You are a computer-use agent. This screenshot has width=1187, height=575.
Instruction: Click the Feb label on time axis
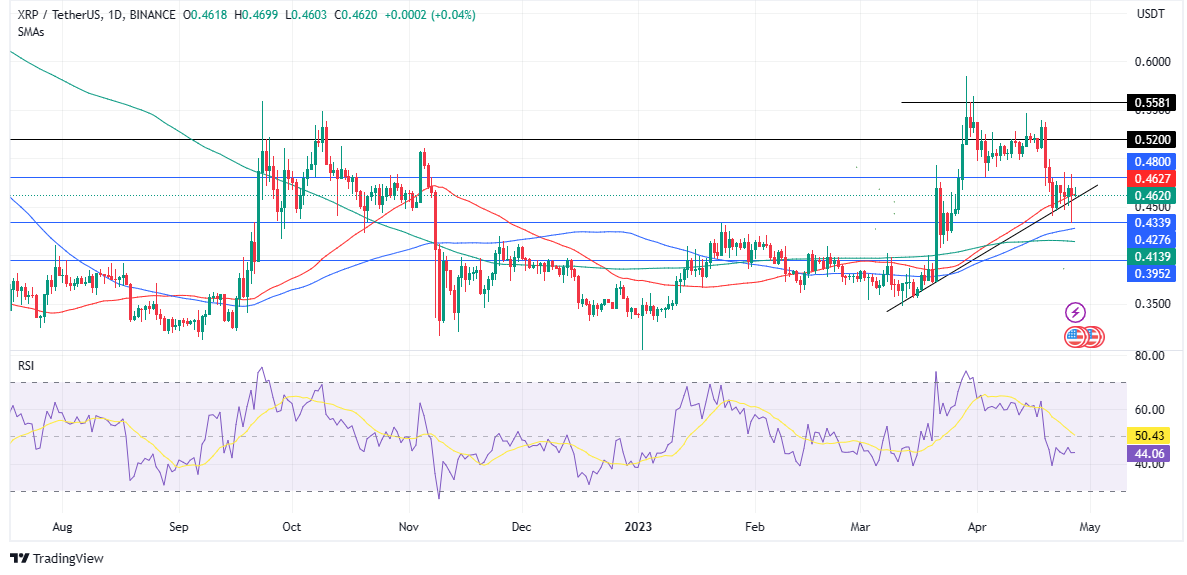[755, 526]
